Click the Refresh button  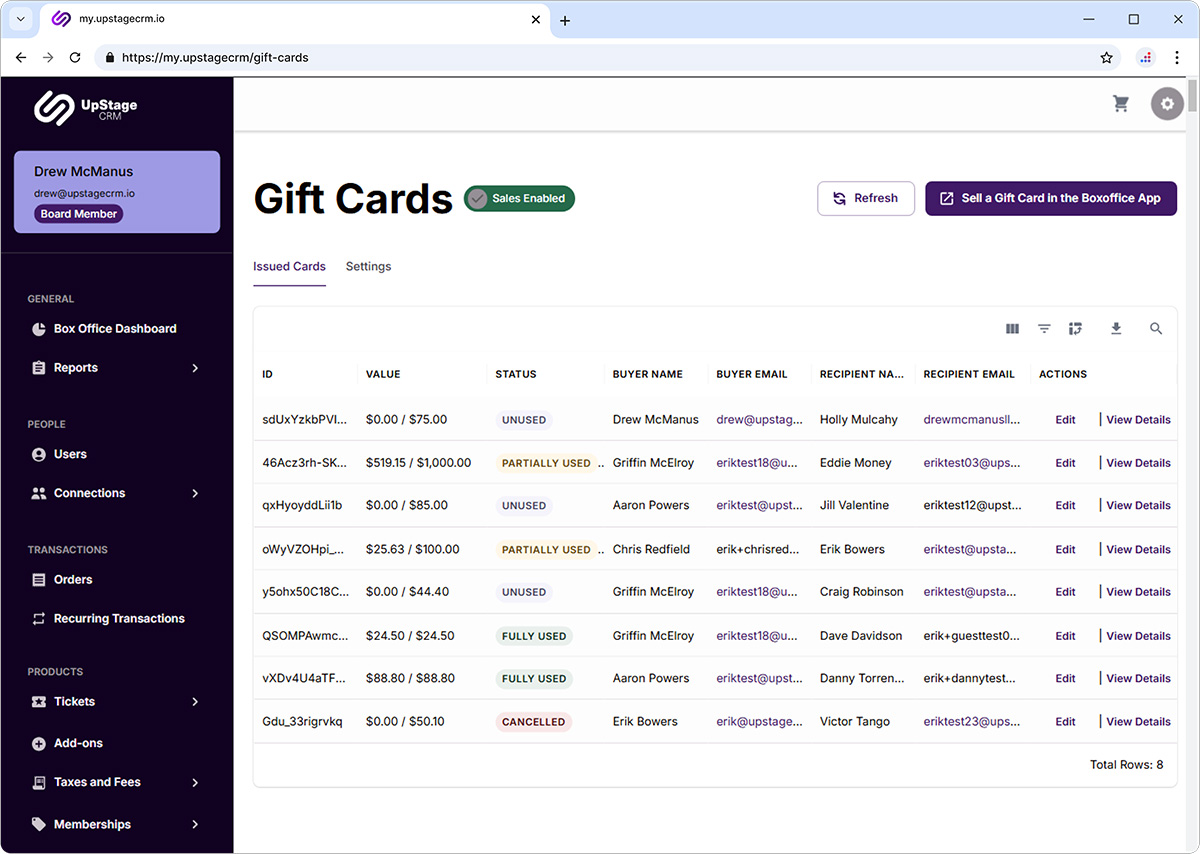[x=865, y=199]
